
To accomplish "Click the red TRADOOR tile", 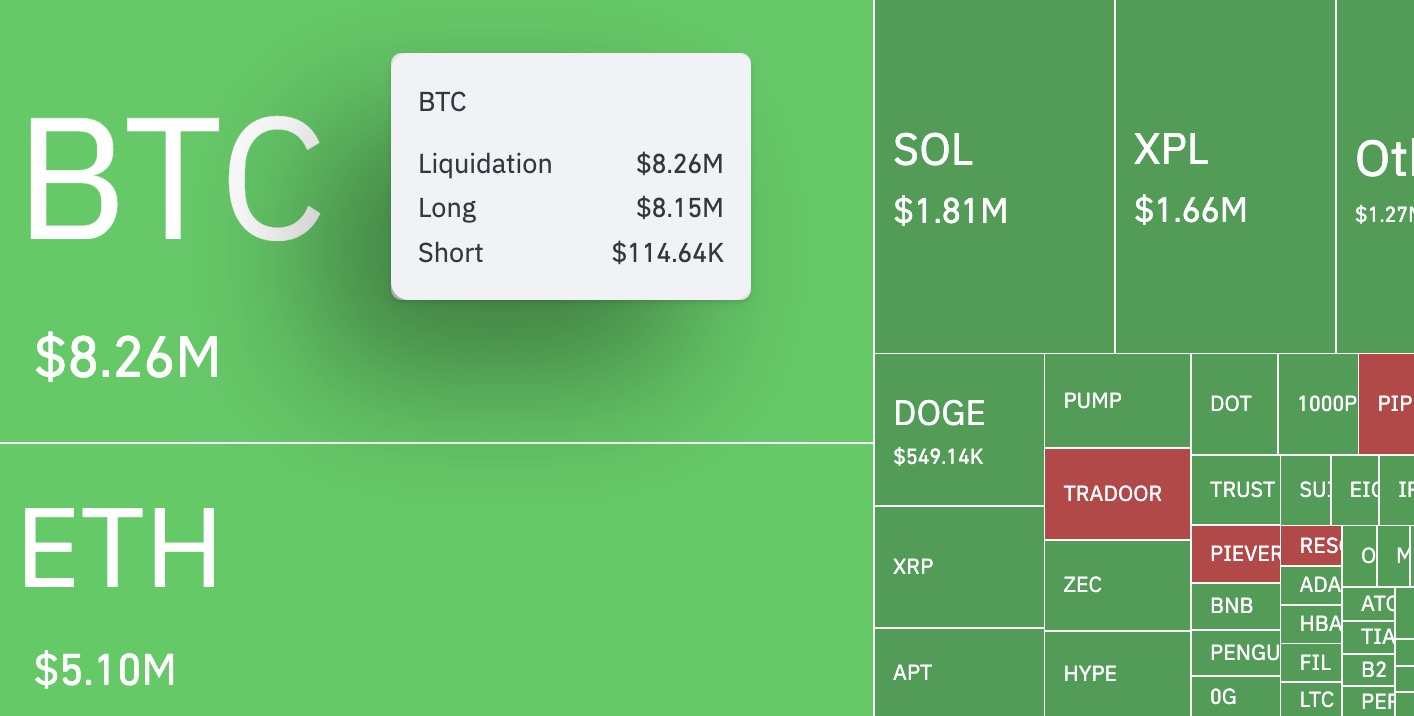I will pos(1117,494).
